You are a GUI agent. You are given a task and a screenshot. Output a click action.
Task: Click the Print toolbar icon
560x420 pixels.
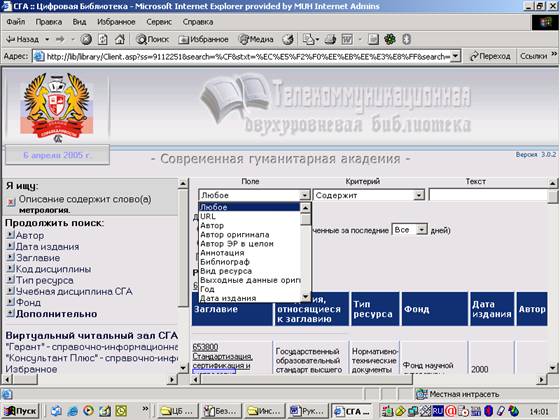(330, 39)
